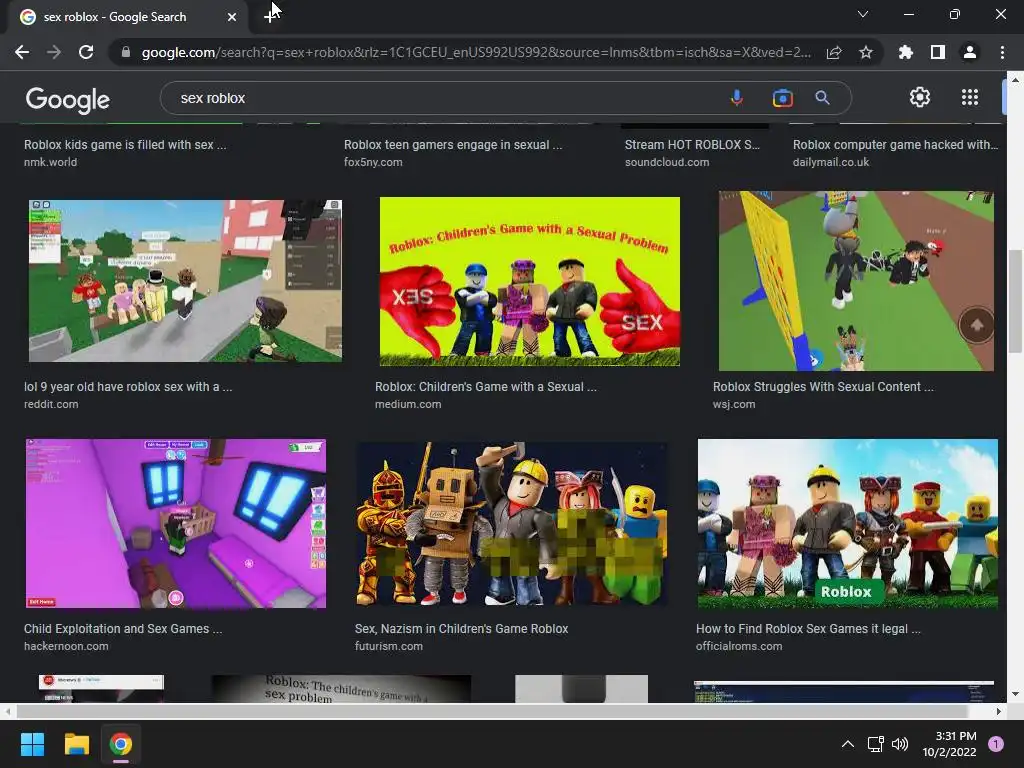Open the Chrome three-dot menu
The image size is (1024, 768).
pyautogui.click(x=1002, y=52)
